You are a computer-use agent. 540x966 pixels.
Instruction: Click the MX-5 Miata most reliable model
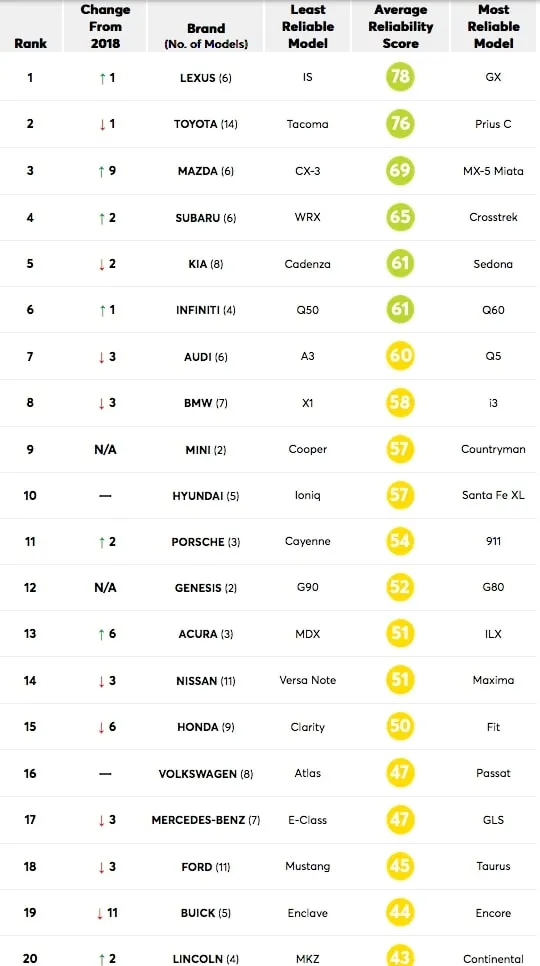pos(493,171)
